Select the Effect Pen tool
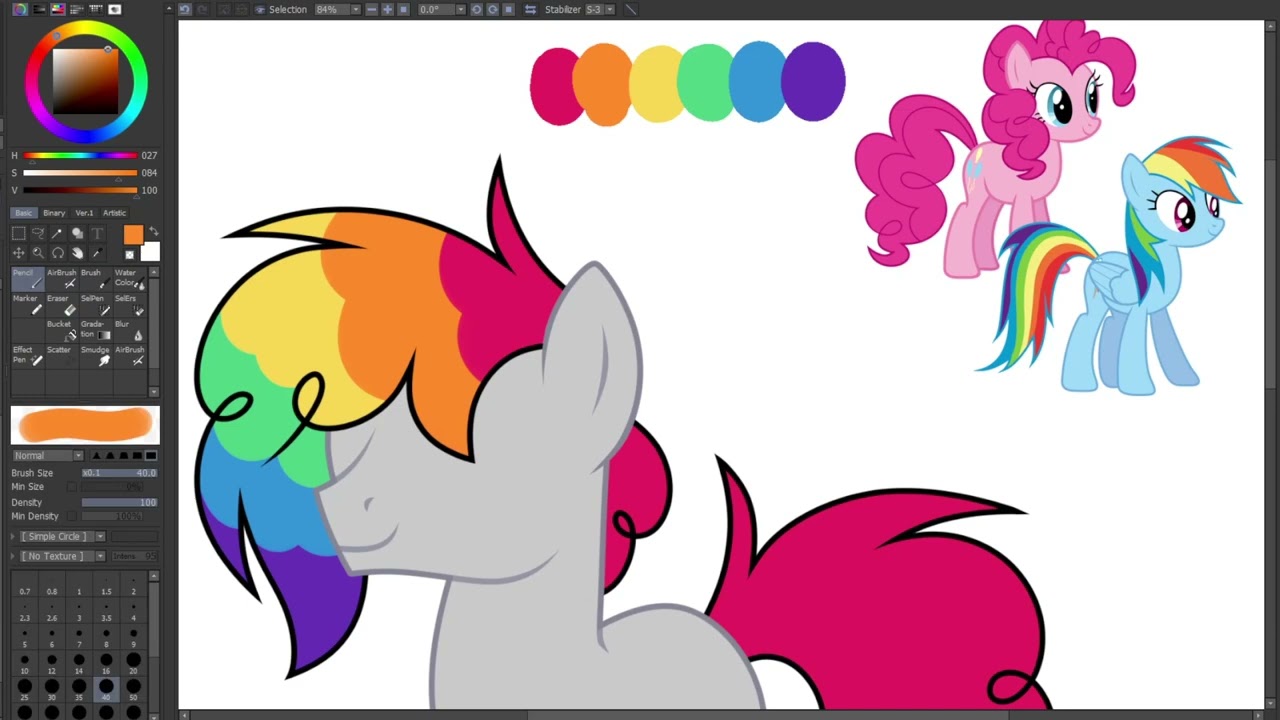 click(x=28, y=356)
